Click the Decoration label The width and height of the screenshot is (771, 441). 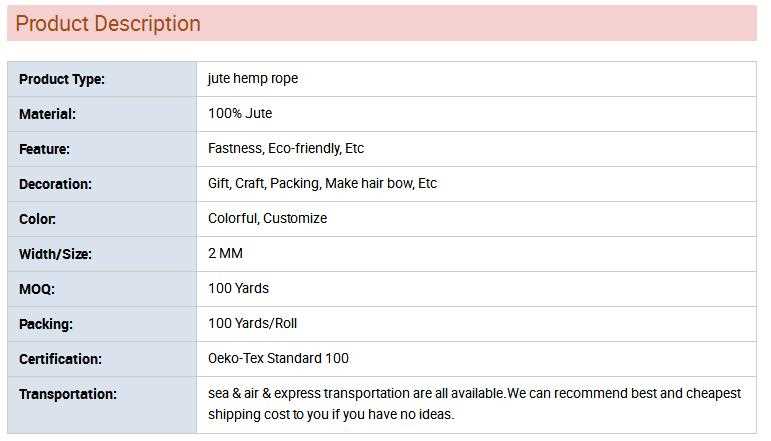pyautogui.click(x=55, y=184)
